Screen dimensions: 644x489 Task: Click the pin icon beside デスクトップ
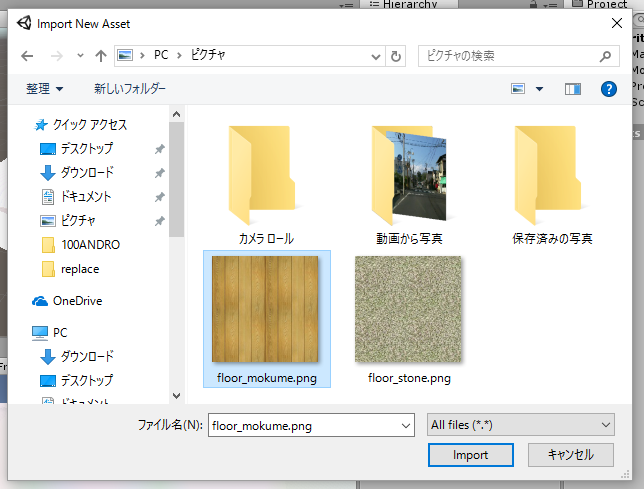coord(159,149)
